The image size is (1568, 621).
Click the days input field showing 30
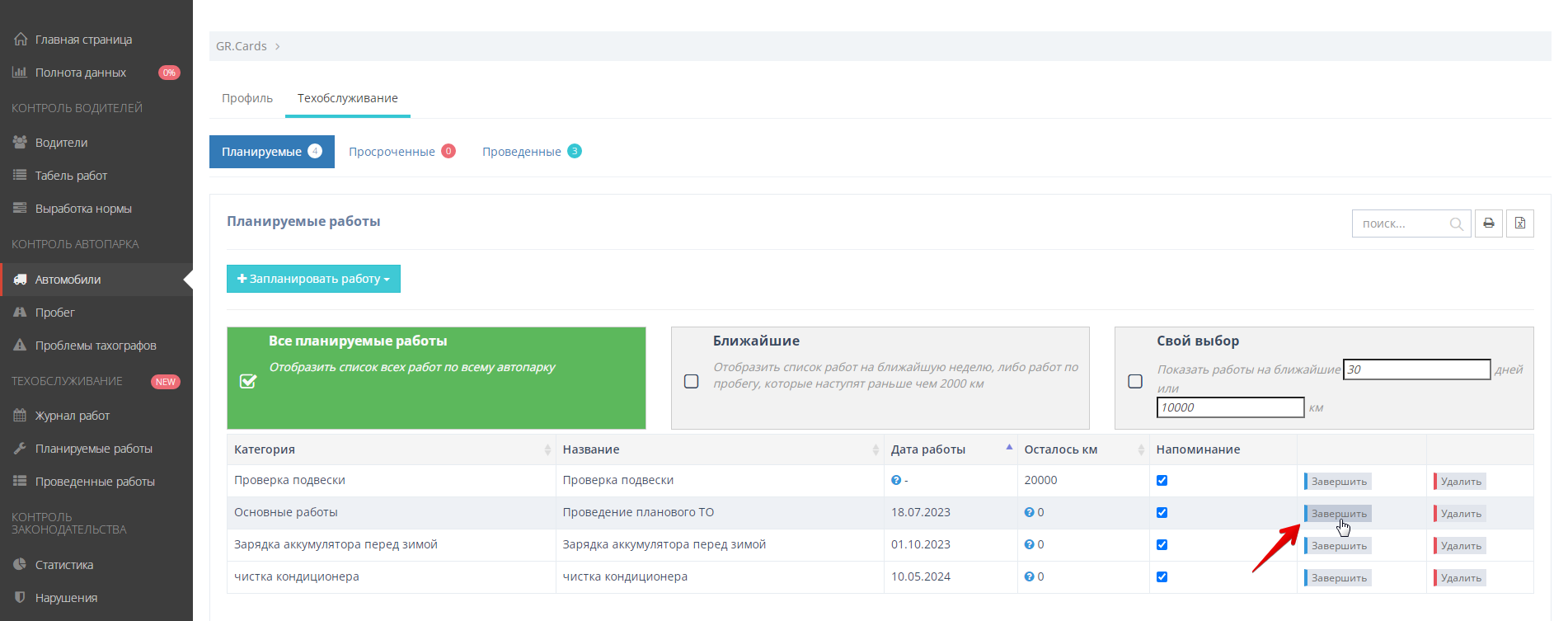1415,369
